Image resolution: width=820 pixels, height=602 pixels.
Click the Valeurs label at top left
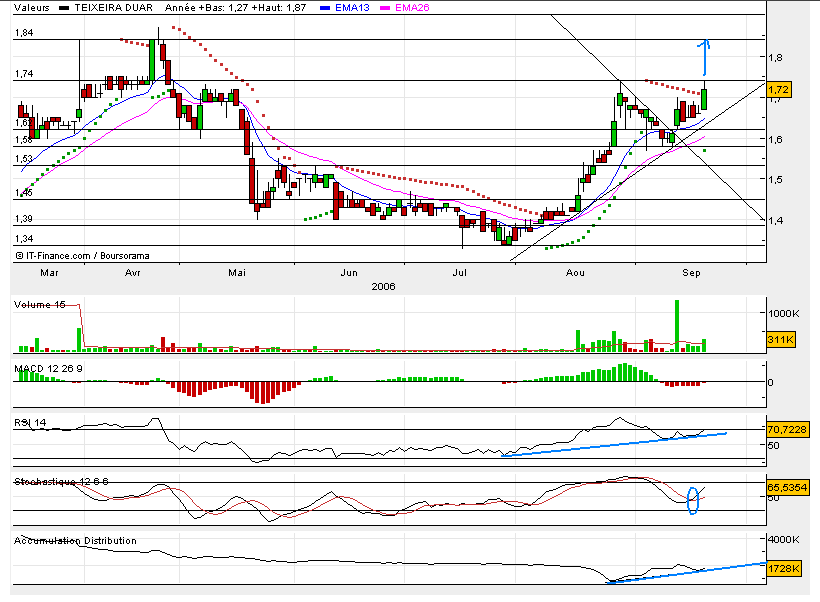[x=32, y=7]
